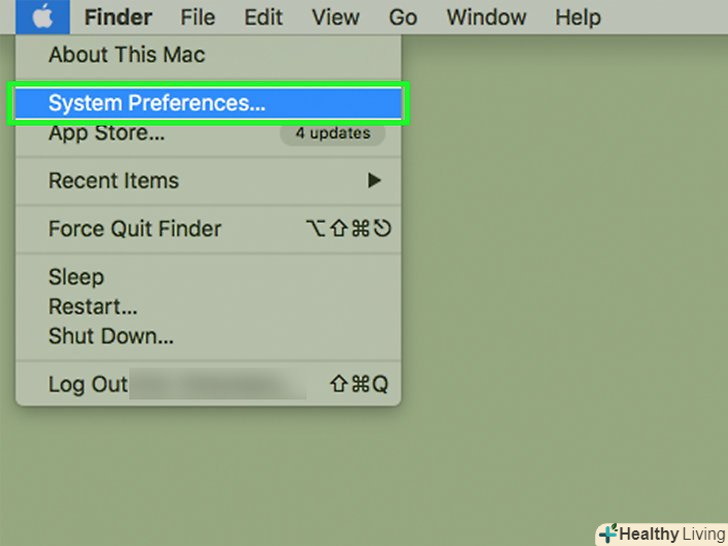728x546 pixels.
Task: Open the Go menu
Action: point(402,17)
